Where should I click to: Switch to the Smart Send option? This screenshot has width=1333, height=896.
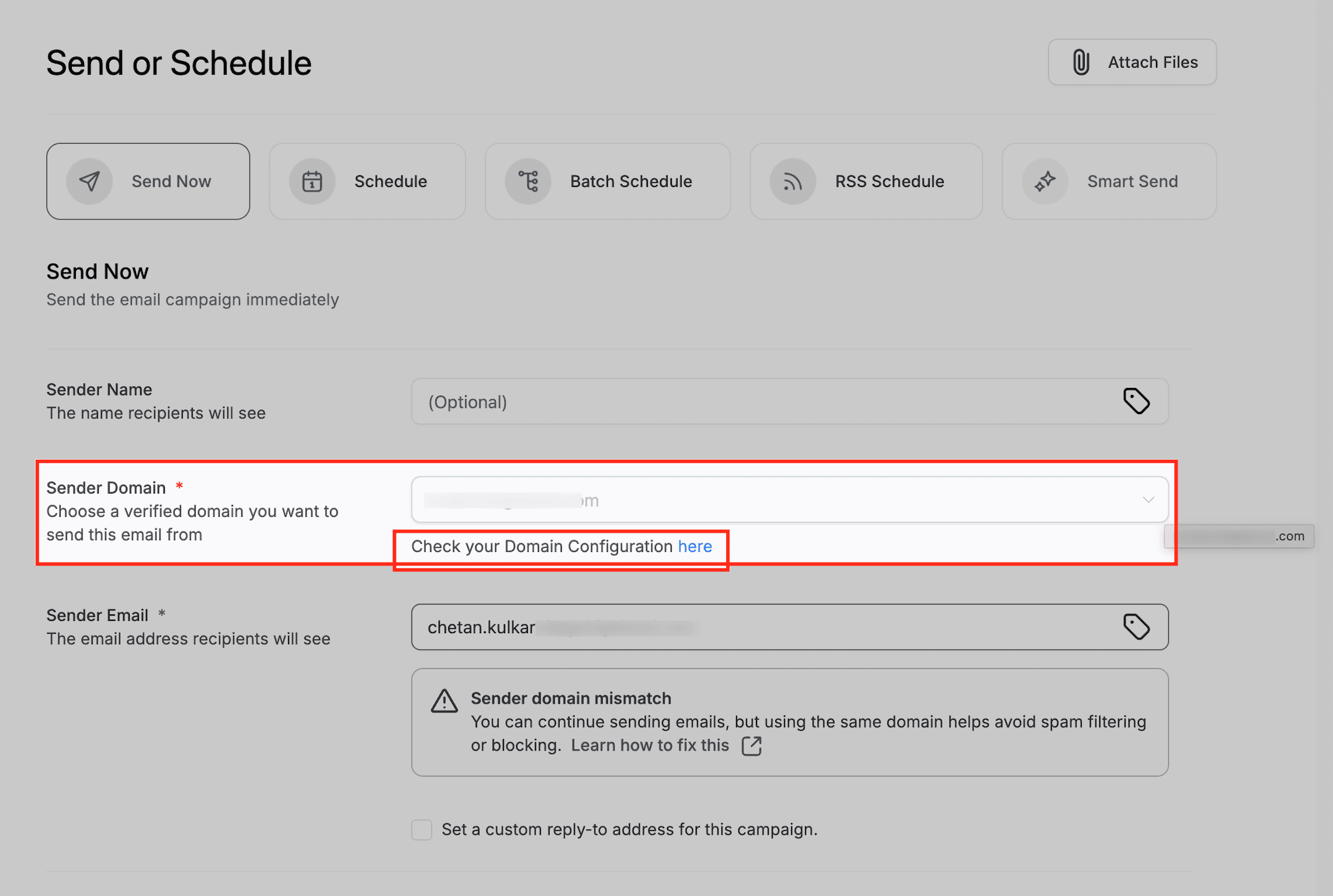click(x=1109, y=181)
